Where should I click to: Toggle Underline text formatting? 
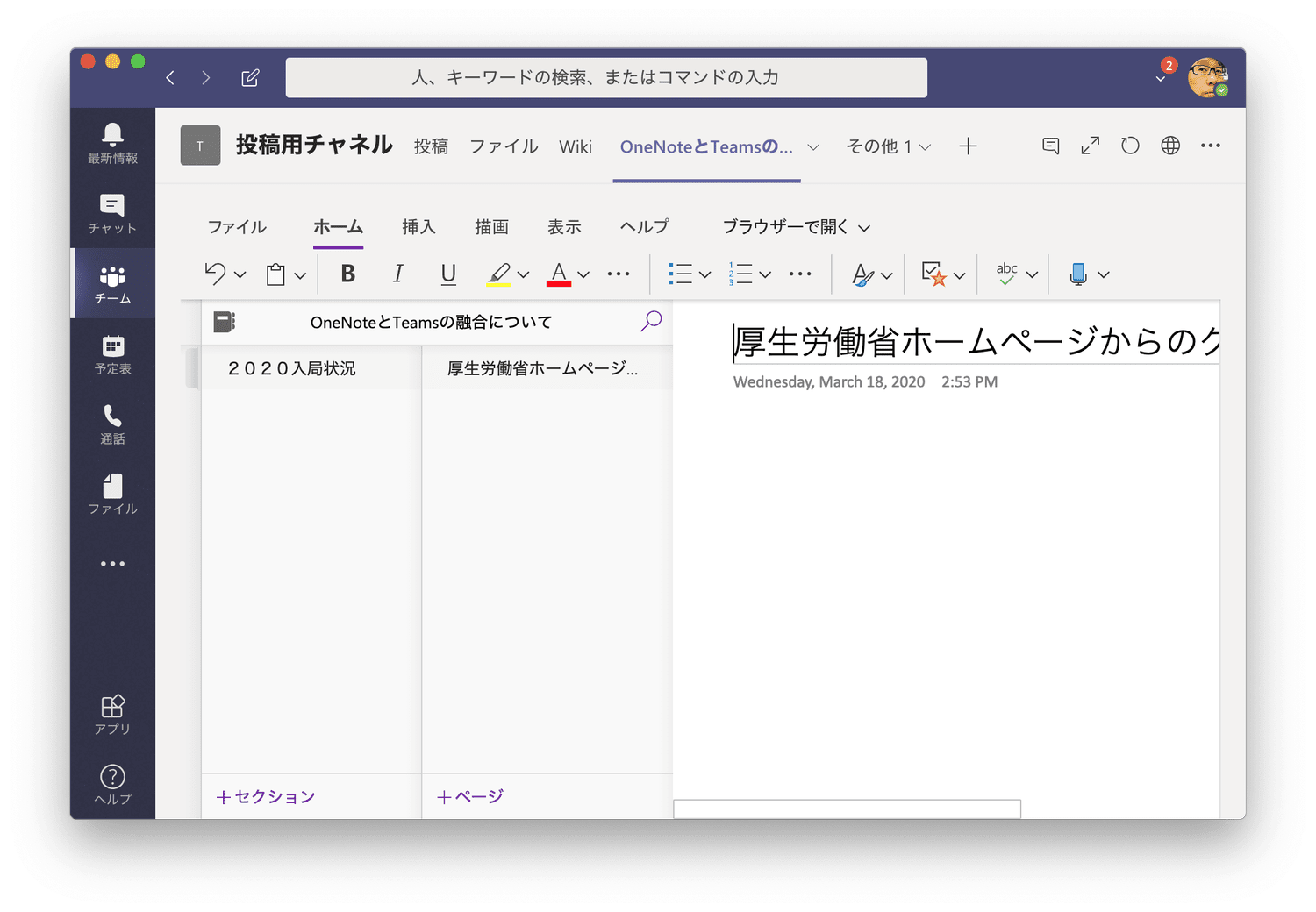point(448,274)
